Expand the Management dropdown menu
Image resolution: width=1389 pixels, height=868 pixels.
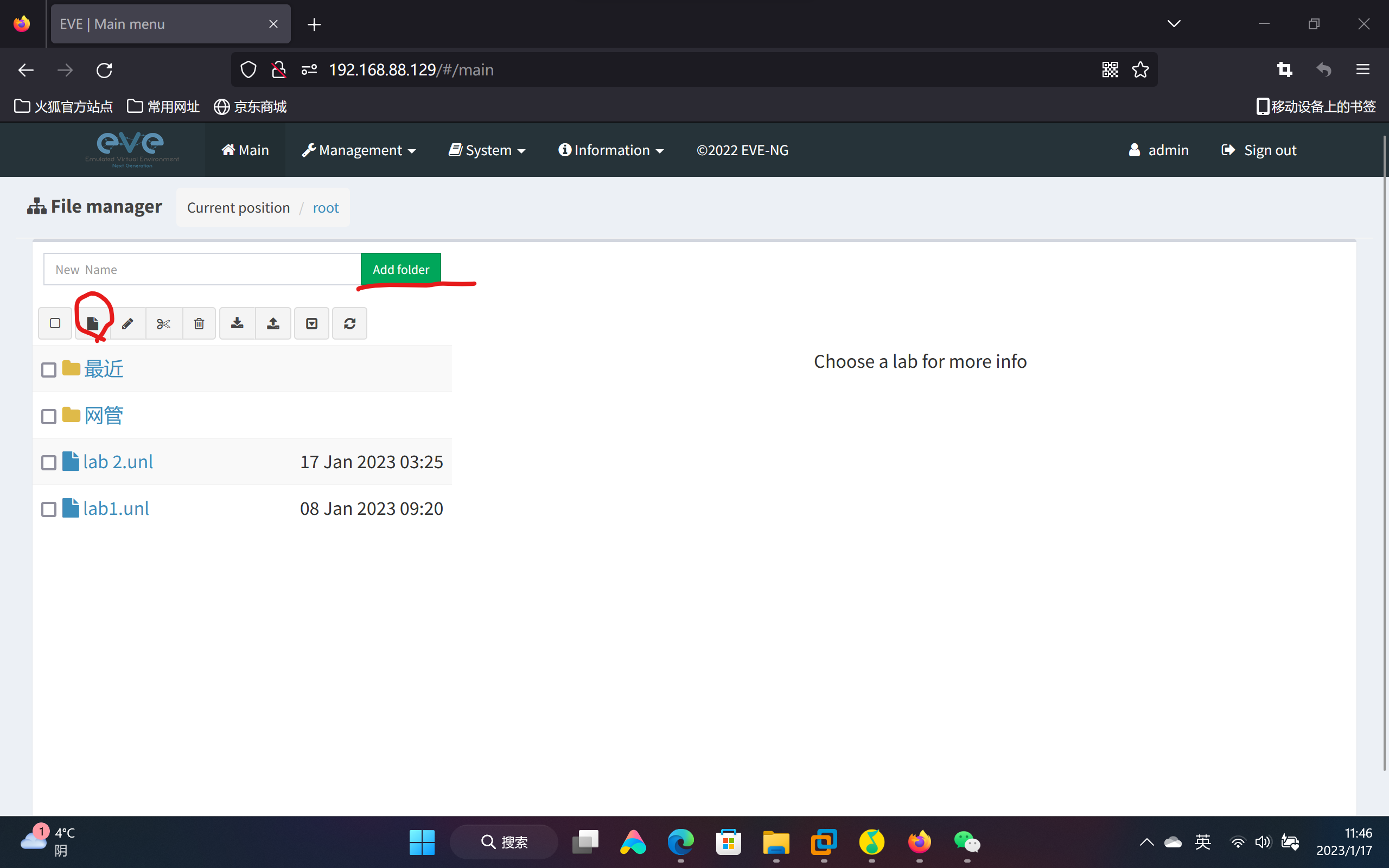coord(359,150)
